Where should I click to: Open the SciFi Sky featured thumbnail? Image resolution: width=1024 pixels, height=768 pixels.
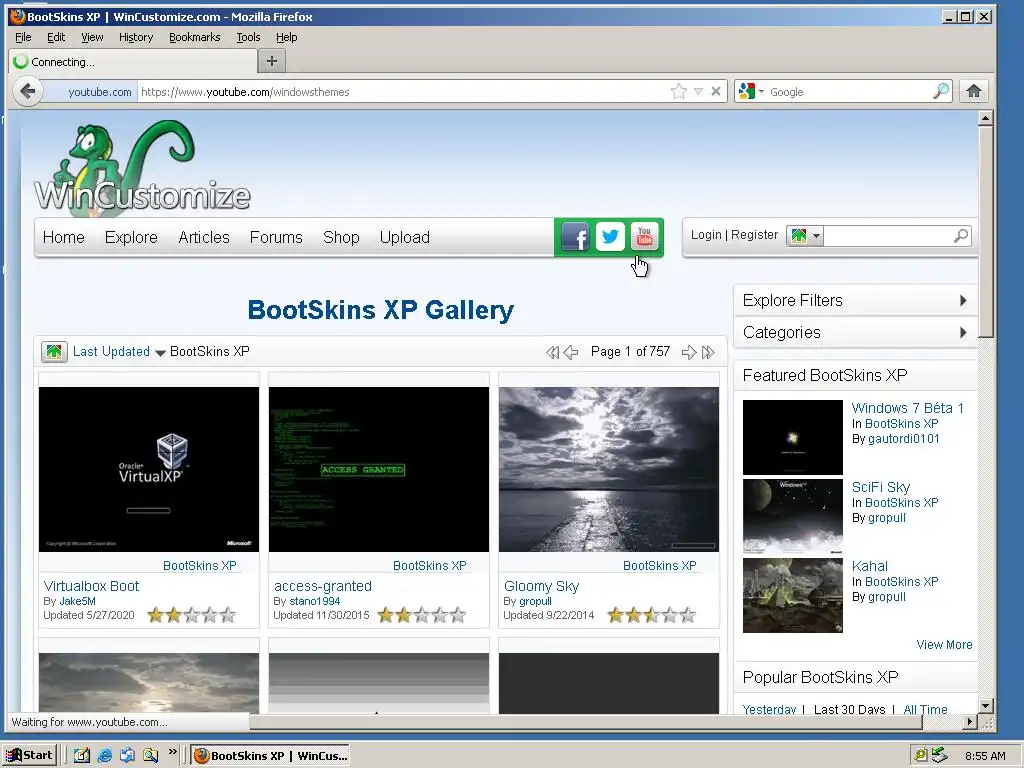click(793, 517)
